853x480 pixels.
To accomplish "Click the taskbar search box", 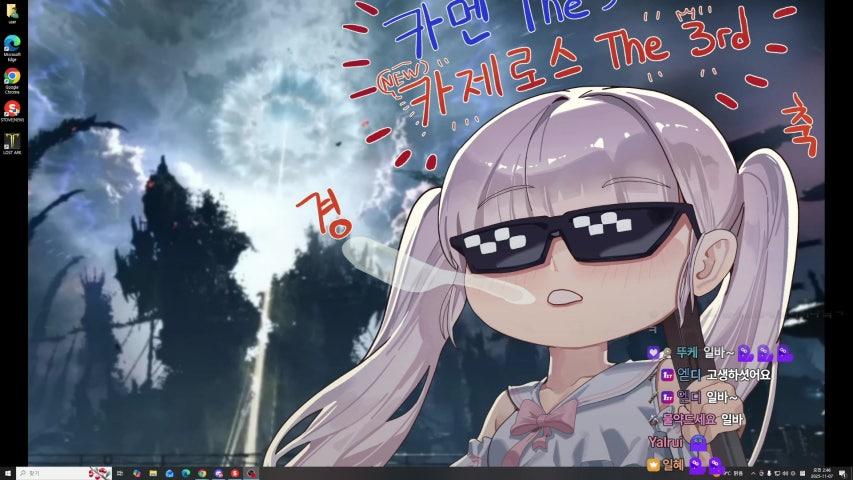I will [64, 473].
